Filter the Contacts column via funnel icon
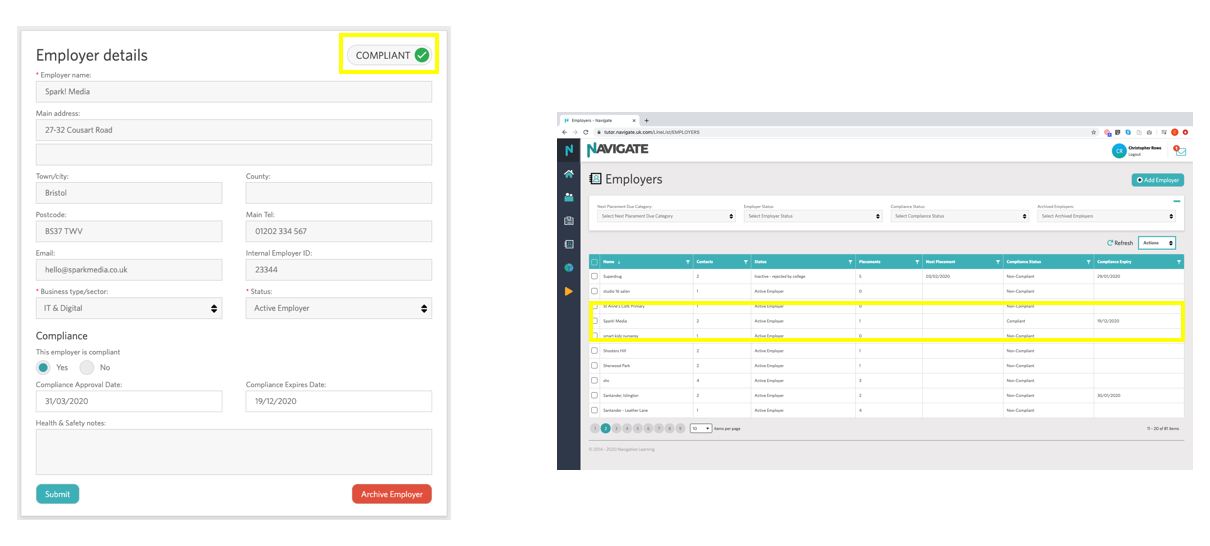Image resolution: width=1210 pixels, height=546 pixels. [746, 262]
